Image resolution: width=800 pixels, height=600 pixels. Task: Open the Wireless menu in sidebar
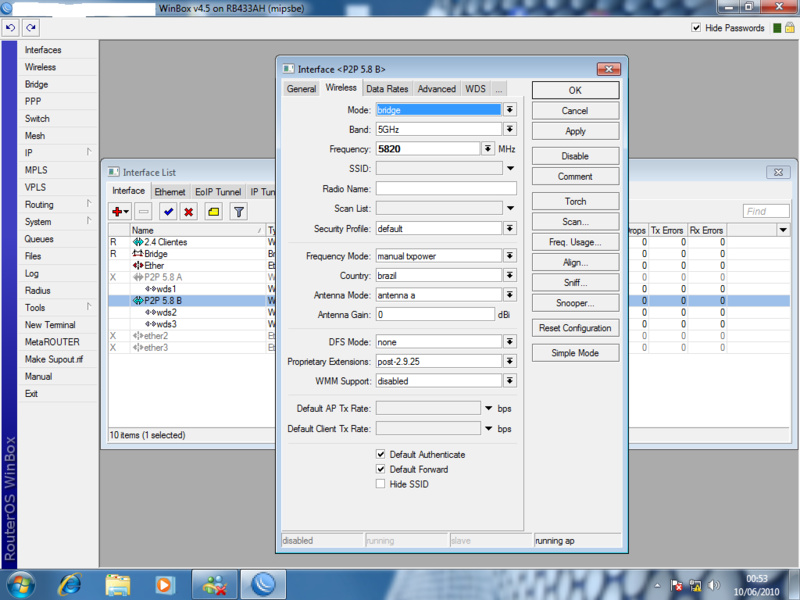pyautogui.click(x=40, y=67)
